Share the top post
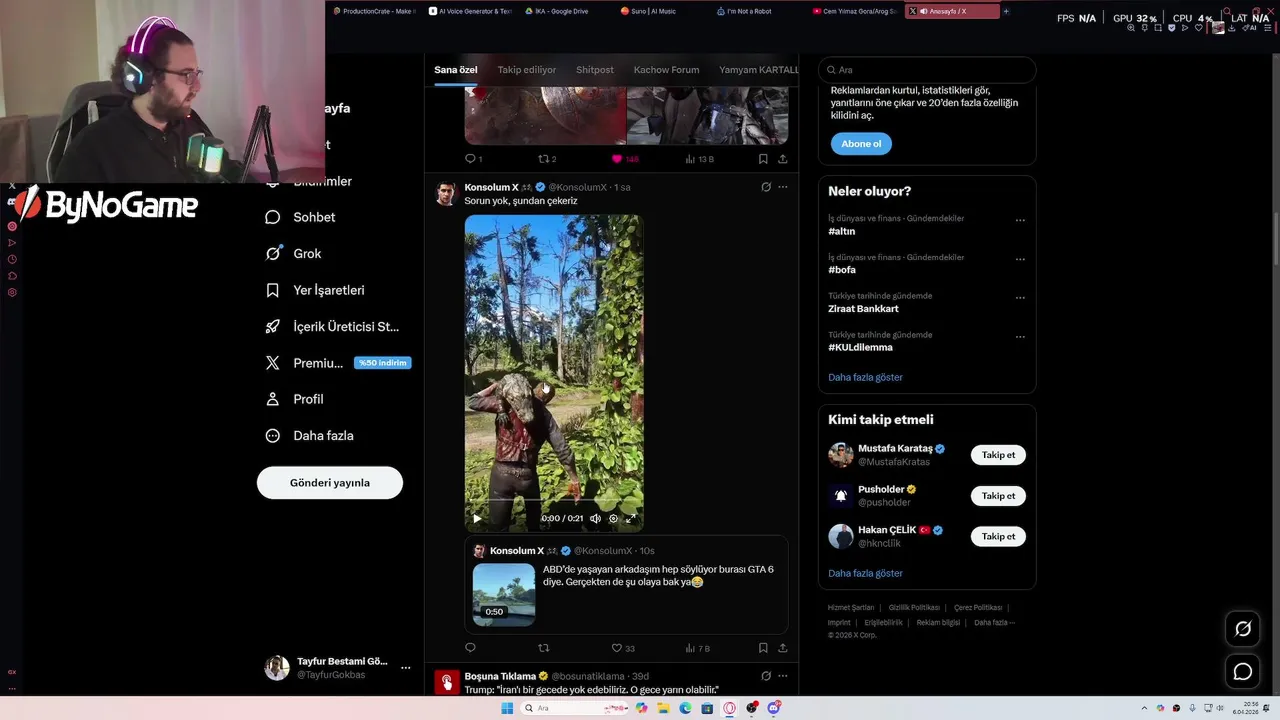1280x720 pixels. 783,159
